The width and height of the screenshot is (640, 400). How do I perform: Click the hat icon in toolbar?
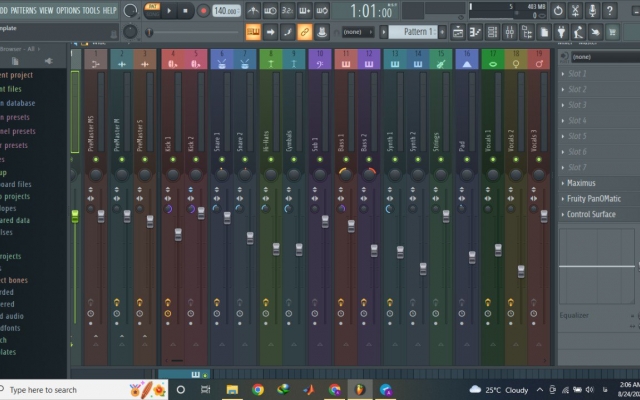pyautogui.click(x=322, y=32)
